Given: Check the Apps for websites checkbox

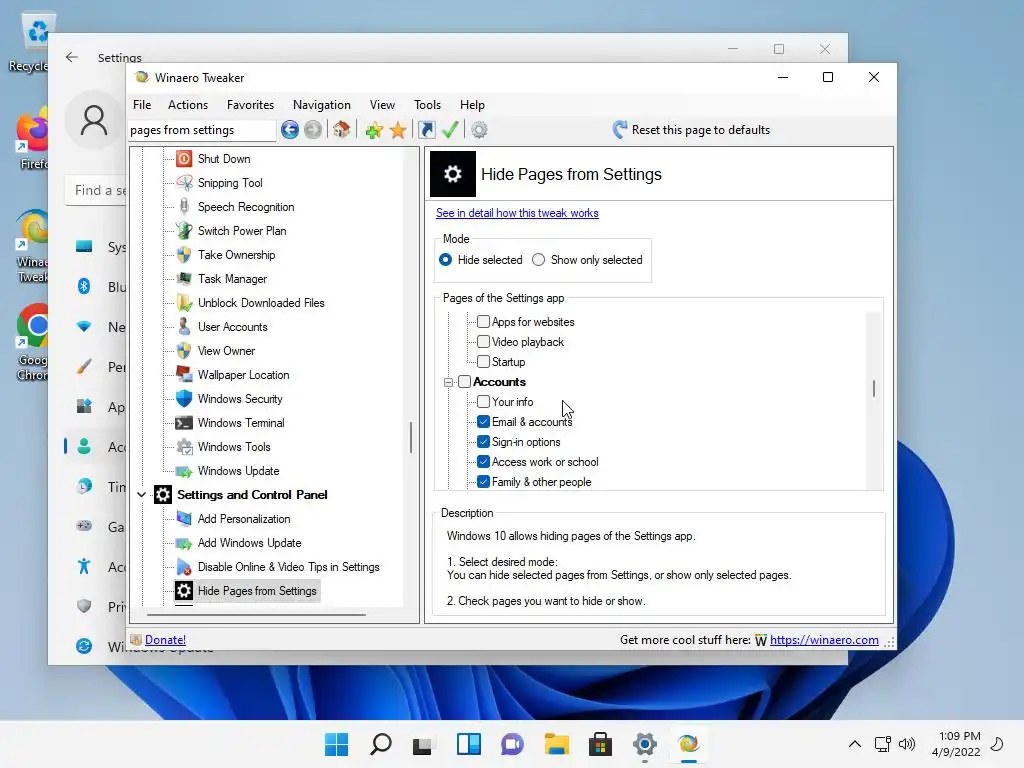Looking at the screenshot, I should (483, 321).
